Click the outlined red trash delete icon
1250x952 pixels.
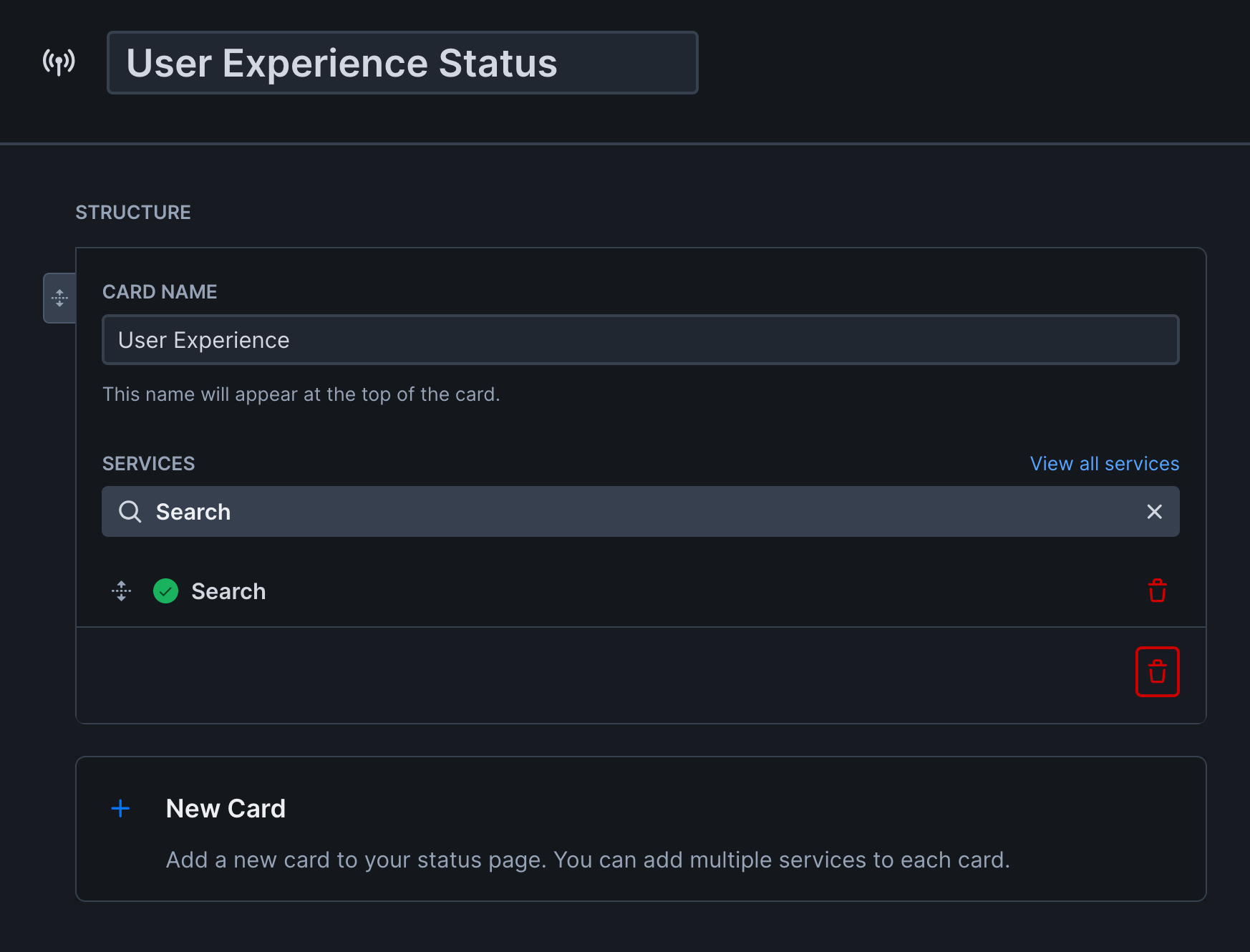pos(1157,671)
